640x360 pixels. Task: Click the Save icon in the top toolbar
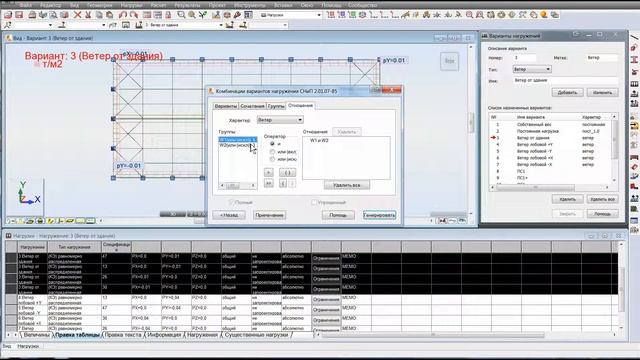tap(19, 15)
